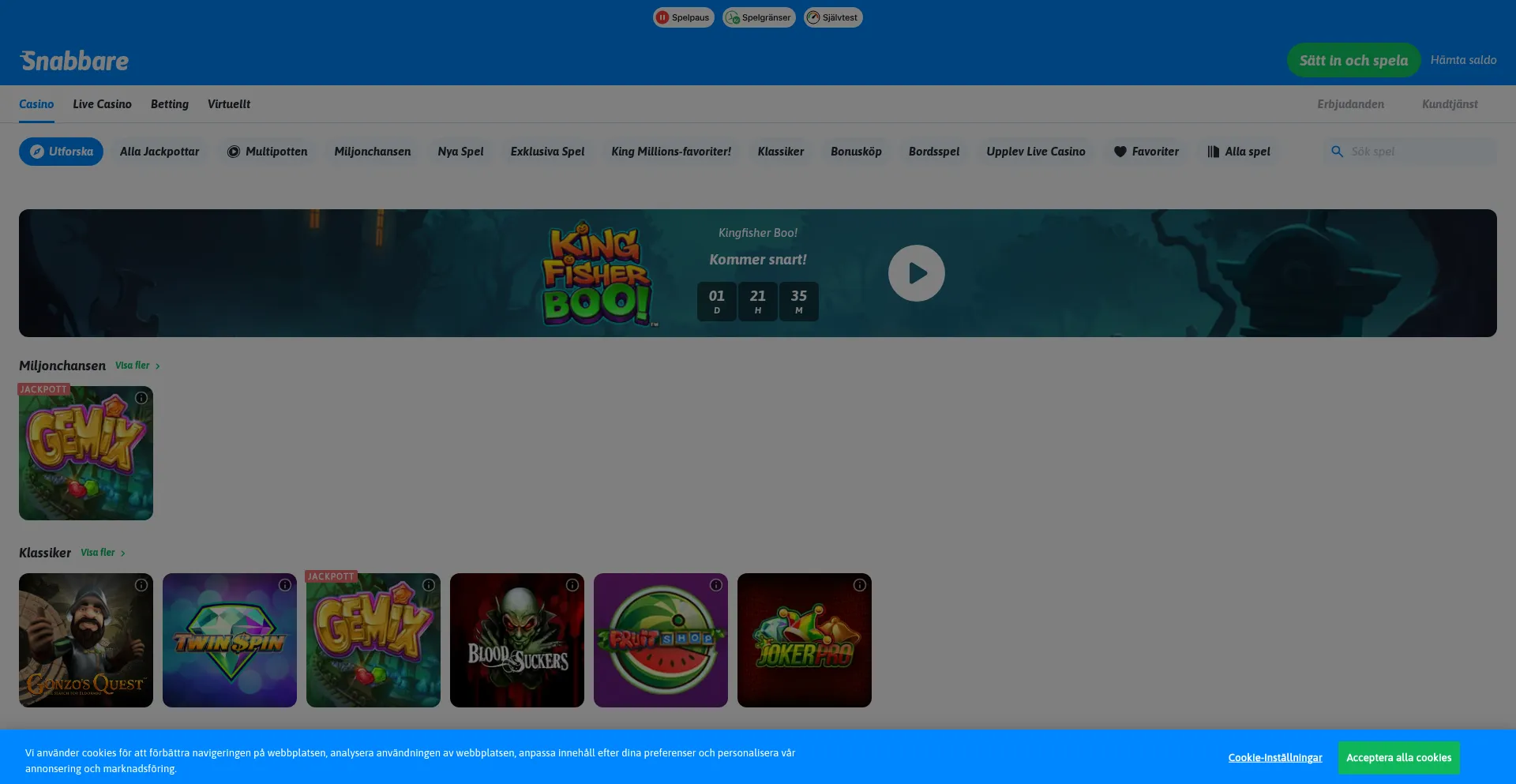Show info for Blood Suckers
Image resolution: width=1516 pixels, height=784 pixels.
click(x=572, y=585)
